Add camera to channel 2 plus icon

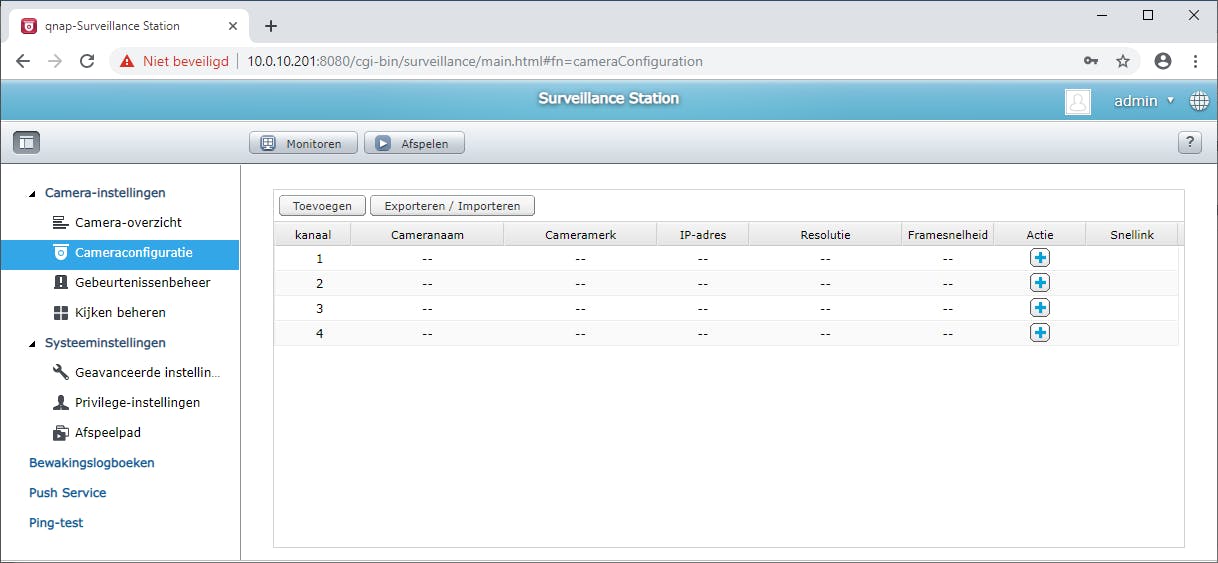click(1040, 283)
